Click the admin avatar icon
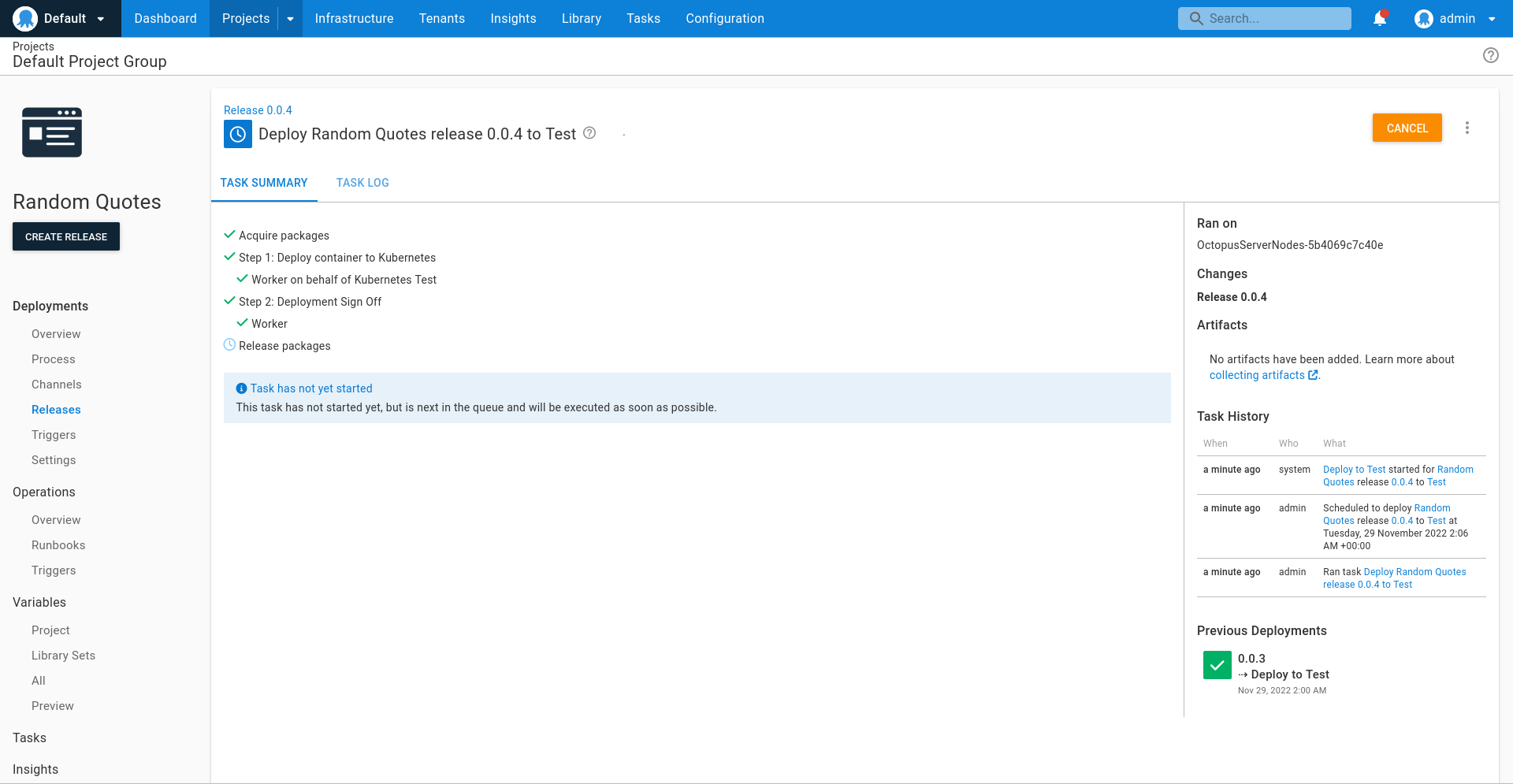1513x784 pixels. [1423, 18]
